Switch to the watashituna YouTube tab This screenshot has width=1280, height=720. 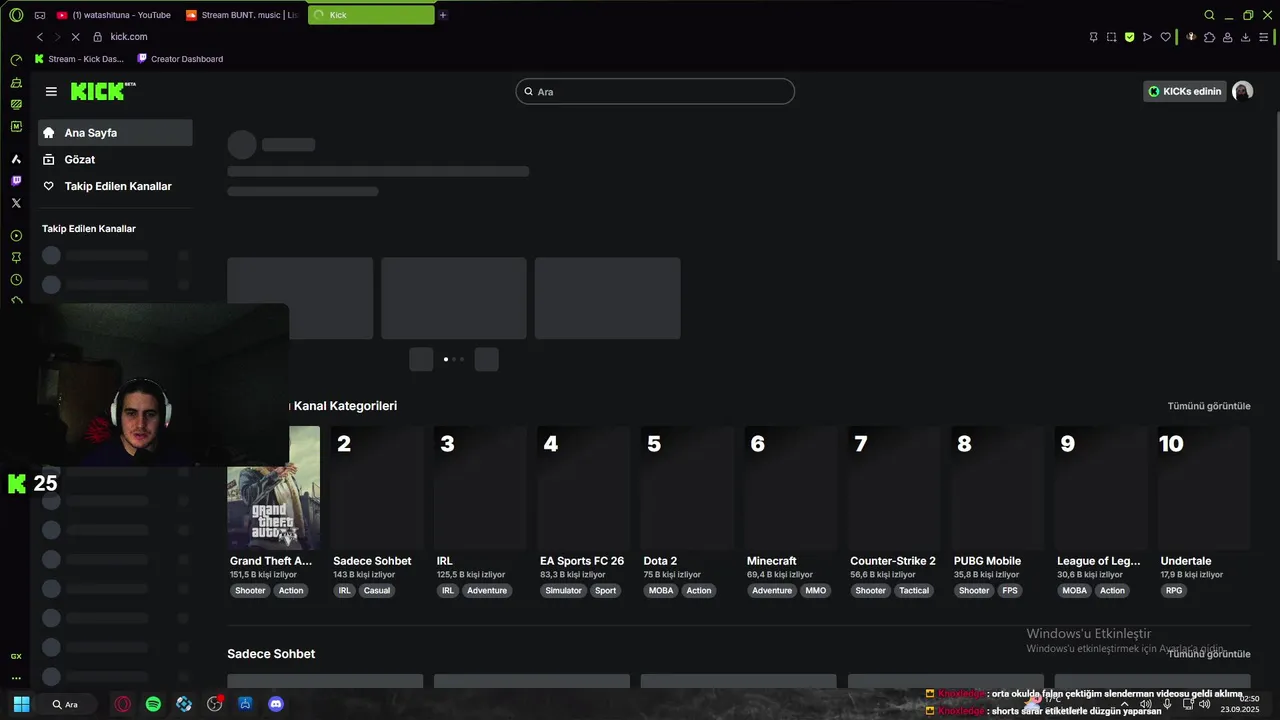point(114,15)
